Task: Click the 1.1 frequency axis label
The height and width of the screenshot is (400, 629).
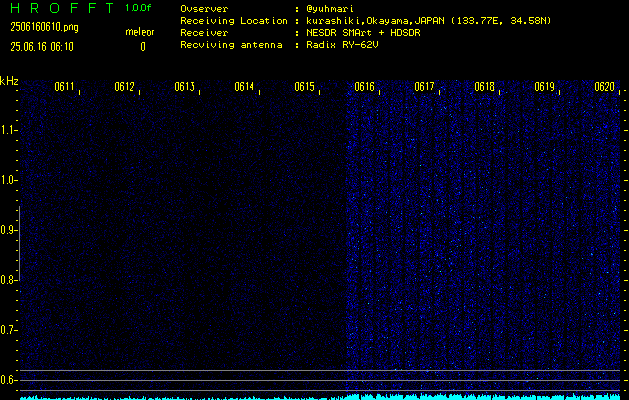Action: pos(8,130)
